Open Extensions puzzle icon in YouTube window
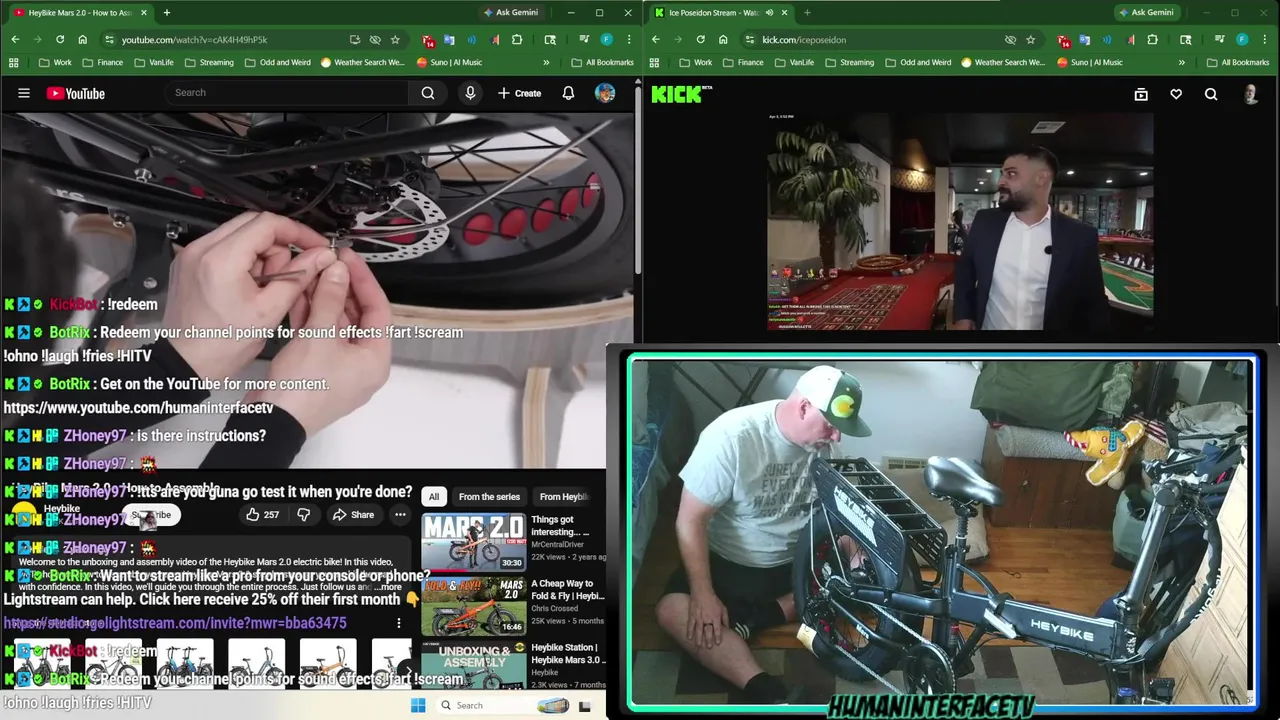The width and height of the screenshot is (1280, 720). [x=517, y=39]
